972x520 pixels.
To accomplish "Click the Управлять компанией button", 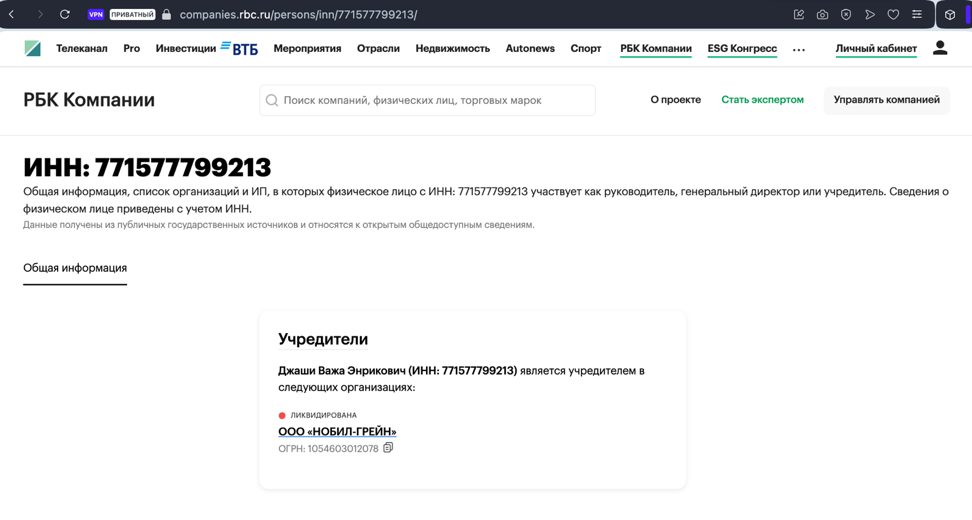I will click(x=886, y=100).
